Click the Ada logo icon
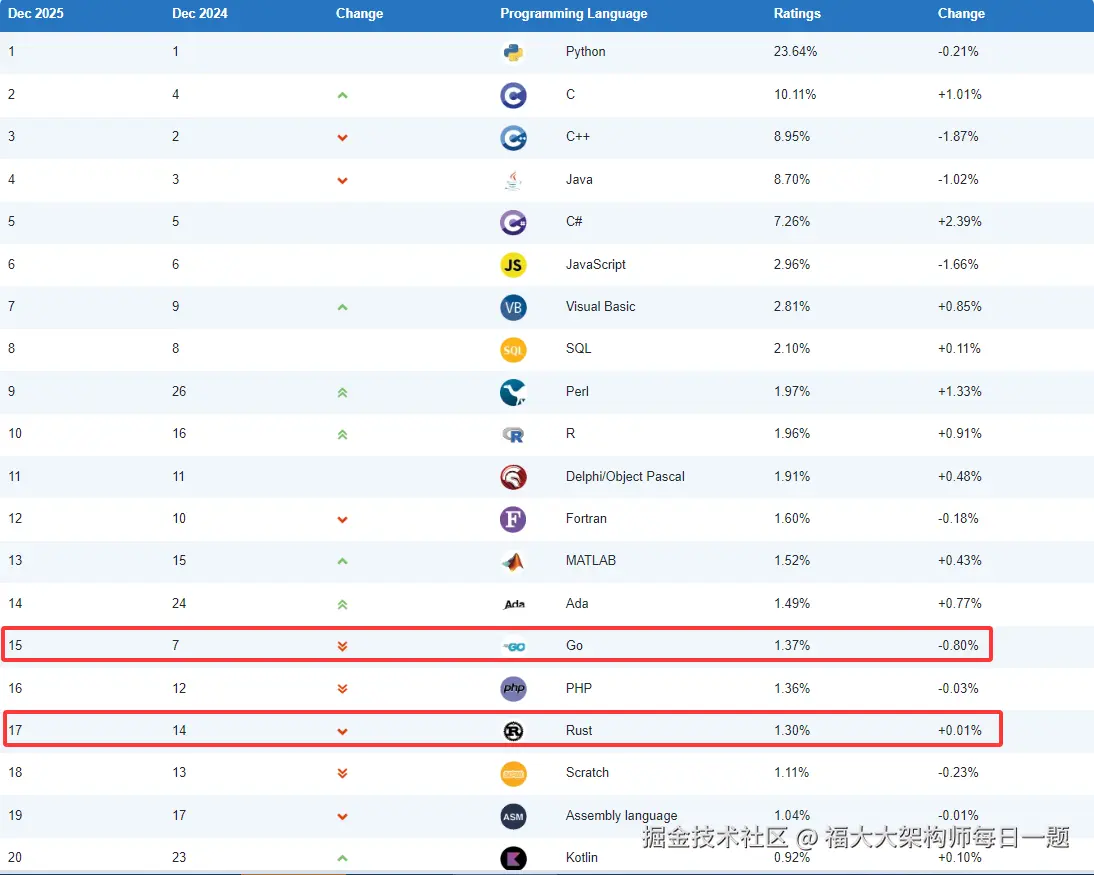 (514, 605)
